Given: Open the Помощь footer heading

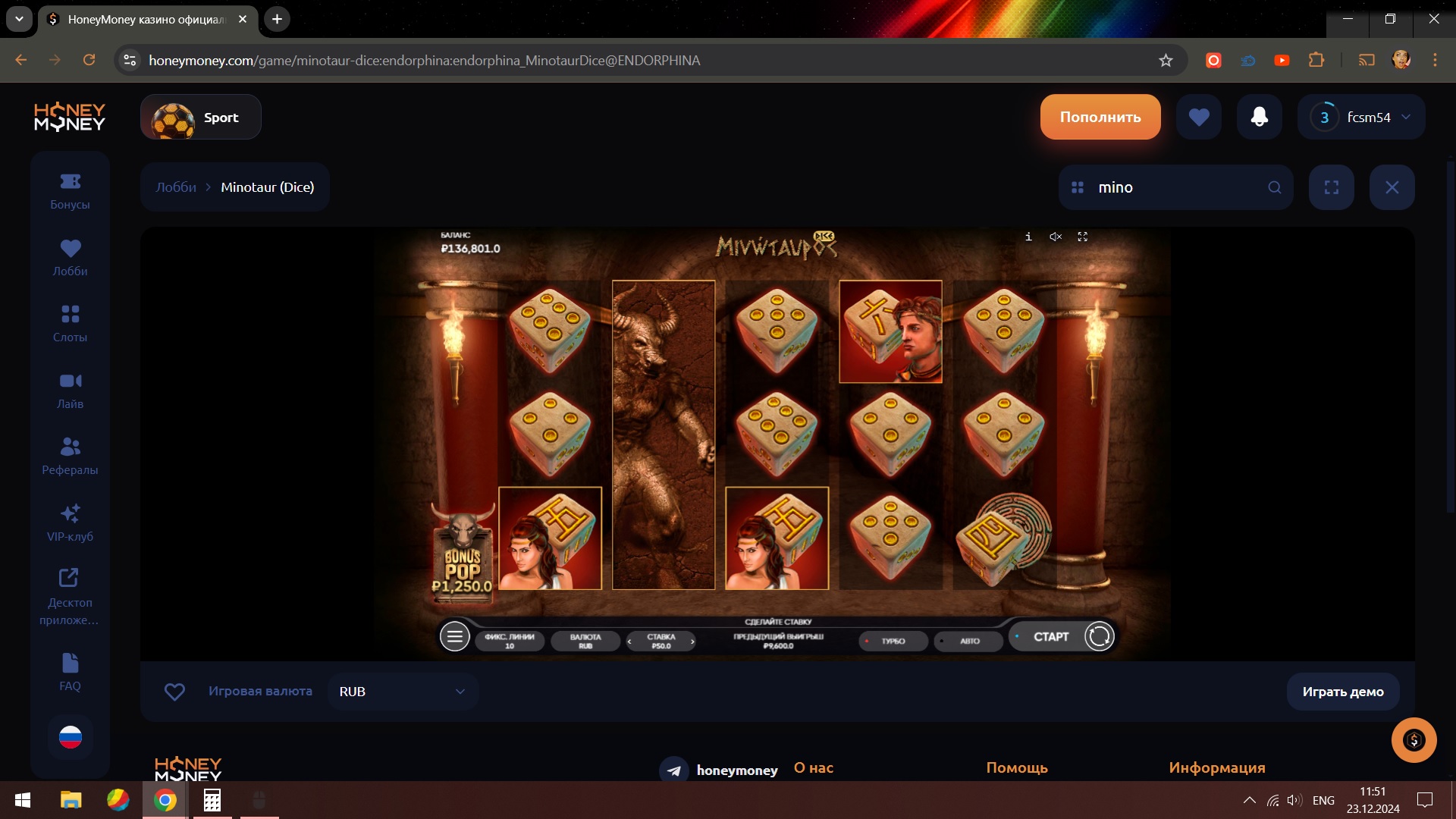Looking at the screenshot, I should [1017, 767].
